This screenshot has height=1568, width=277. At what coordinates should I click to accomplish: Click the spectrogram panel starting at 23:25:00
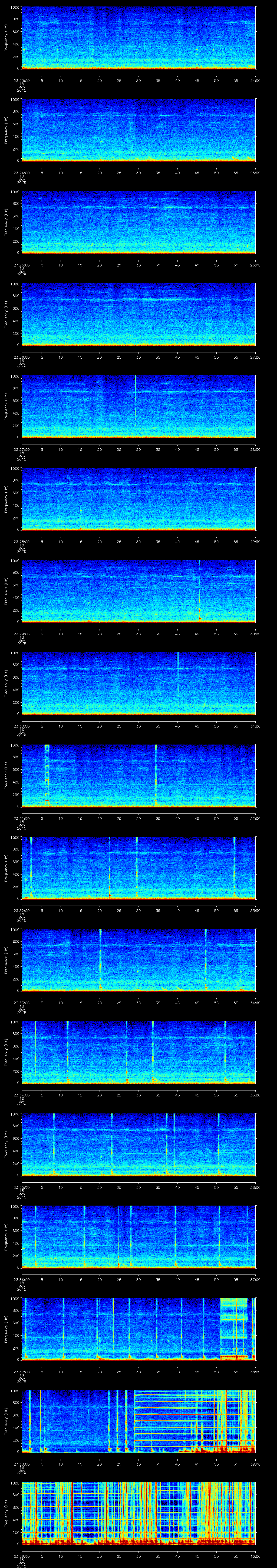pos(139,222)
